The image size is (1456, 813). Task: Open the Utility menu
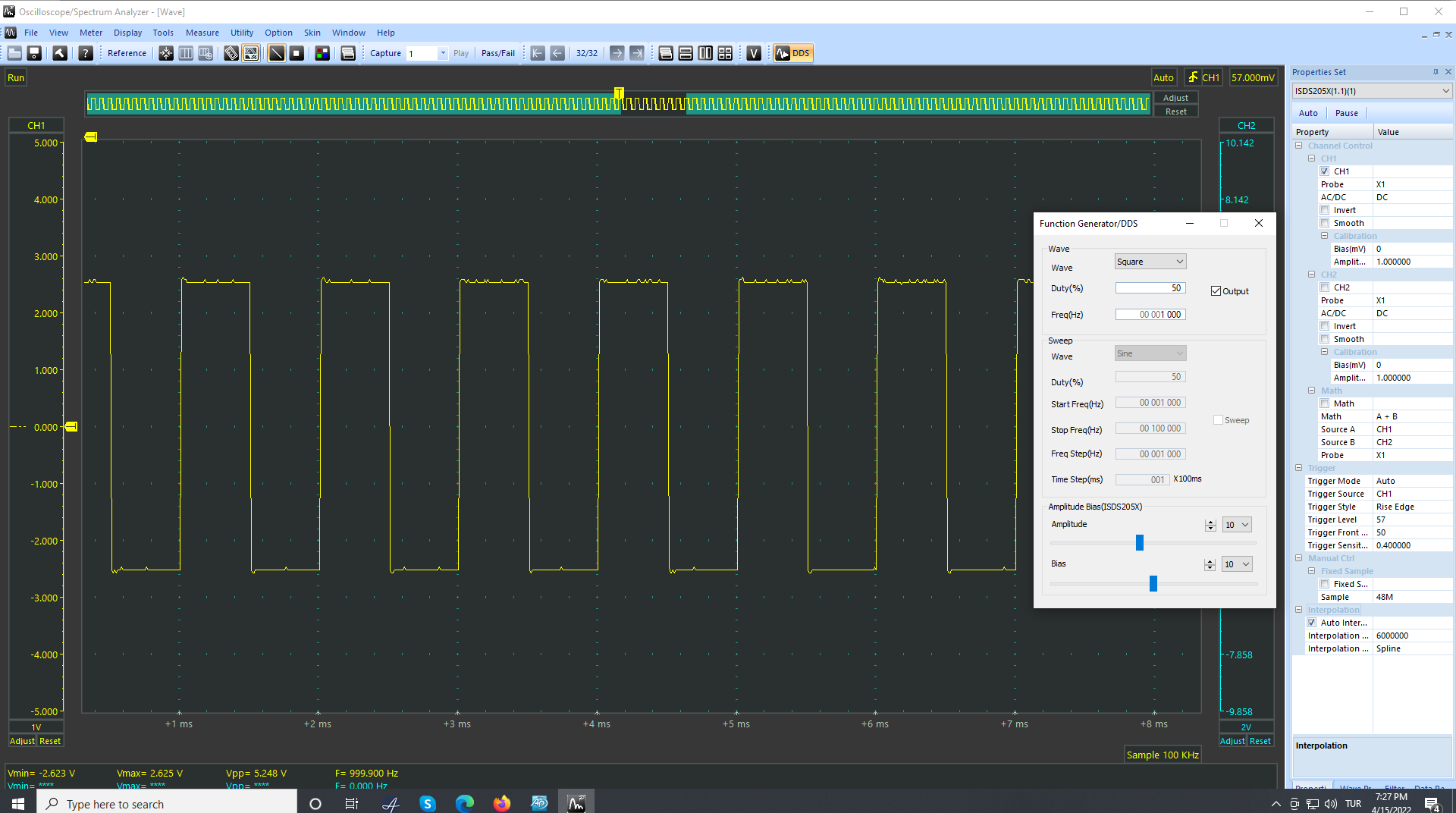point(242,33)
